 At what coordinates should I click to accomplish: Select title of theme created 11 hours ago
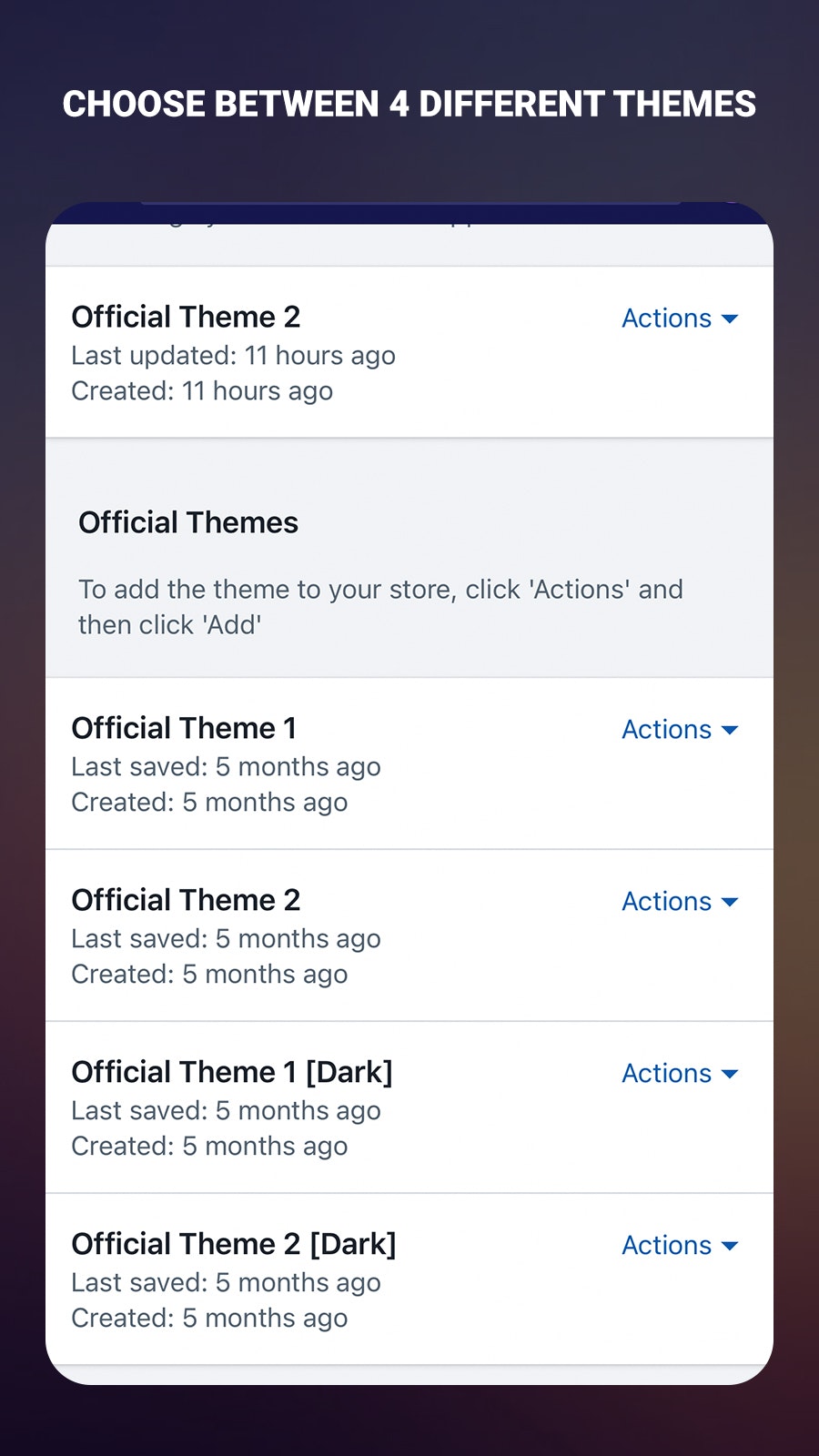(186, 317)
